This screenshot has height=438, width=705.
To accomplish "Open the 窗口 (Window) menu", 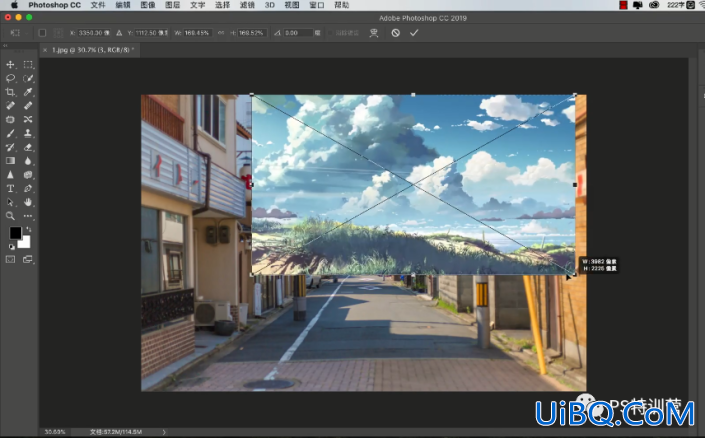I will (x=317, y=5).
